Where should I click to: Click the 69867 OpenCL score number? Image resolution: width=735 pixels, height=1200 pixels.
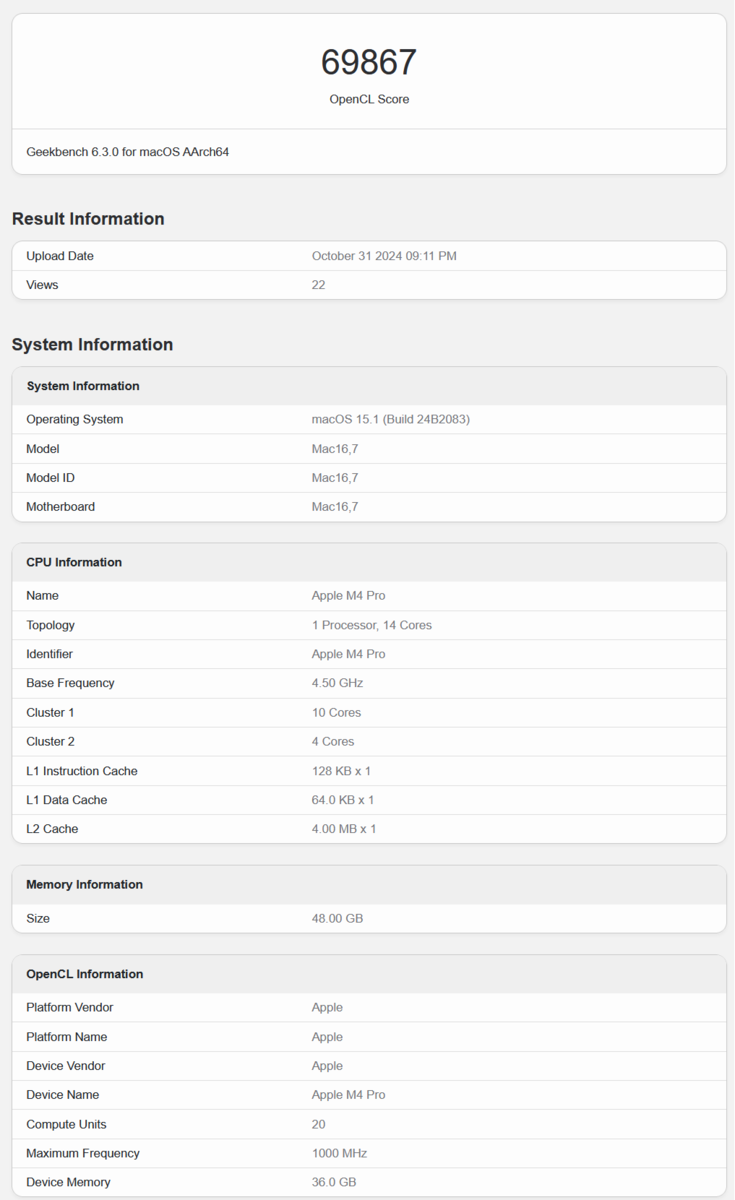tap(368, 63)
